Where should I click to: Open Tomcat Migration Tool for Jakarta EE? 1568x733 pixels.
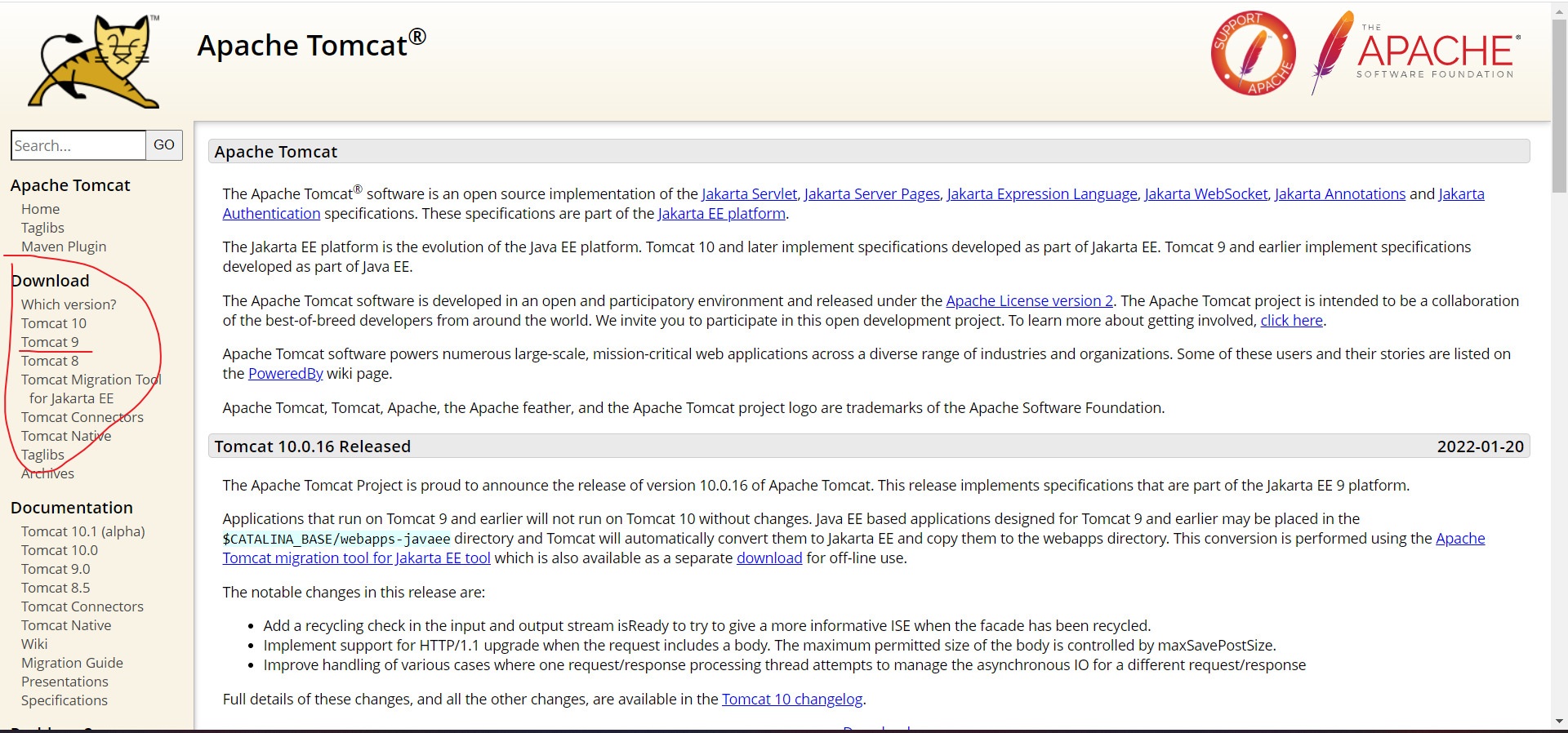(91, 389)
